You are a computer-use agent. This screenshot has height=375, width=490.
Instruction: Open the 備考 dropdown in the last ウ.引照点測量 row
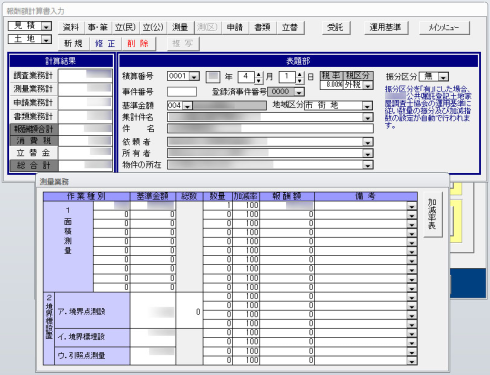click(x=412, y=361)
